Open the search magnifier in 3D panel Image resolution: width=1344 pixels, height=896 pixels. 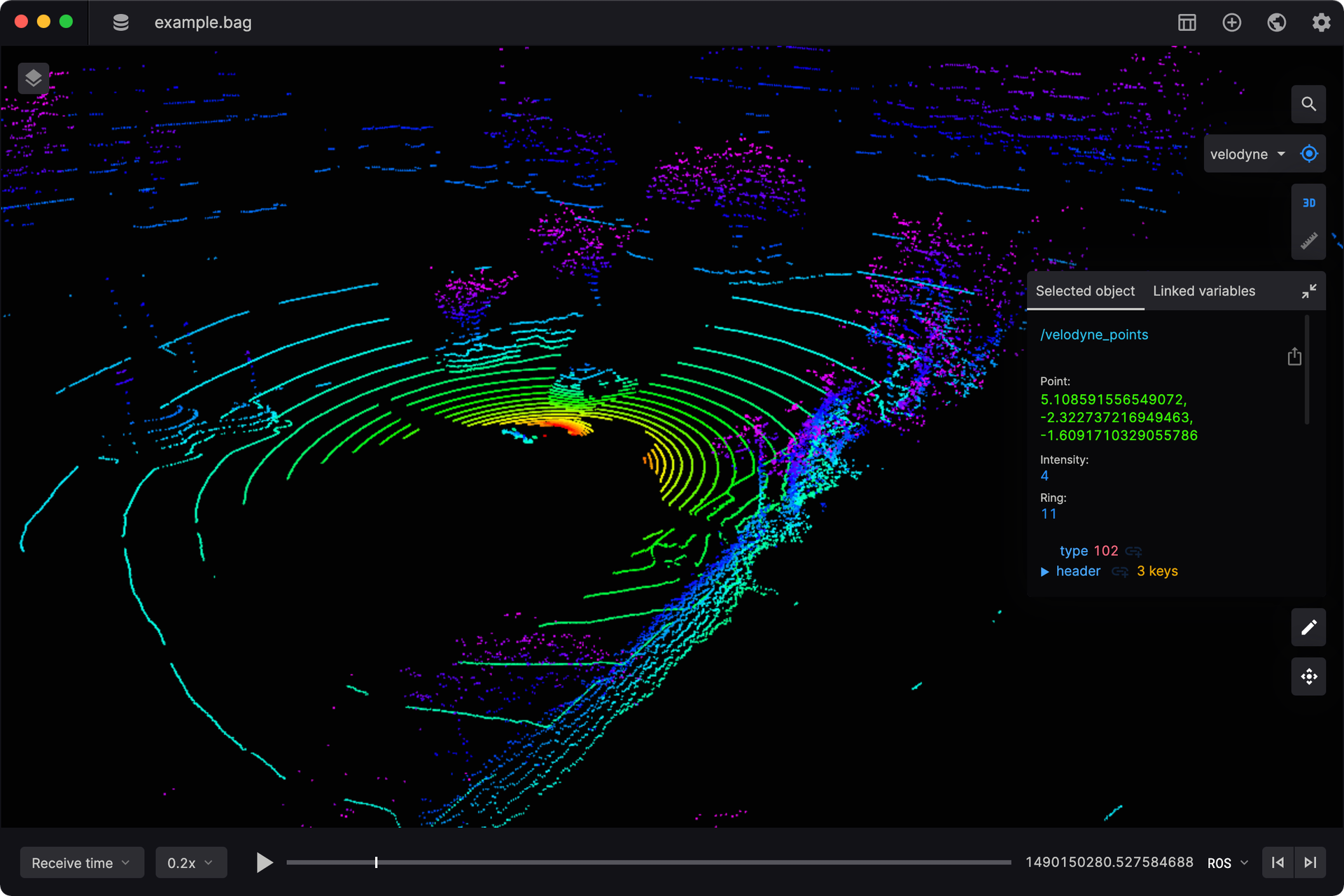tap(1308, 104)
